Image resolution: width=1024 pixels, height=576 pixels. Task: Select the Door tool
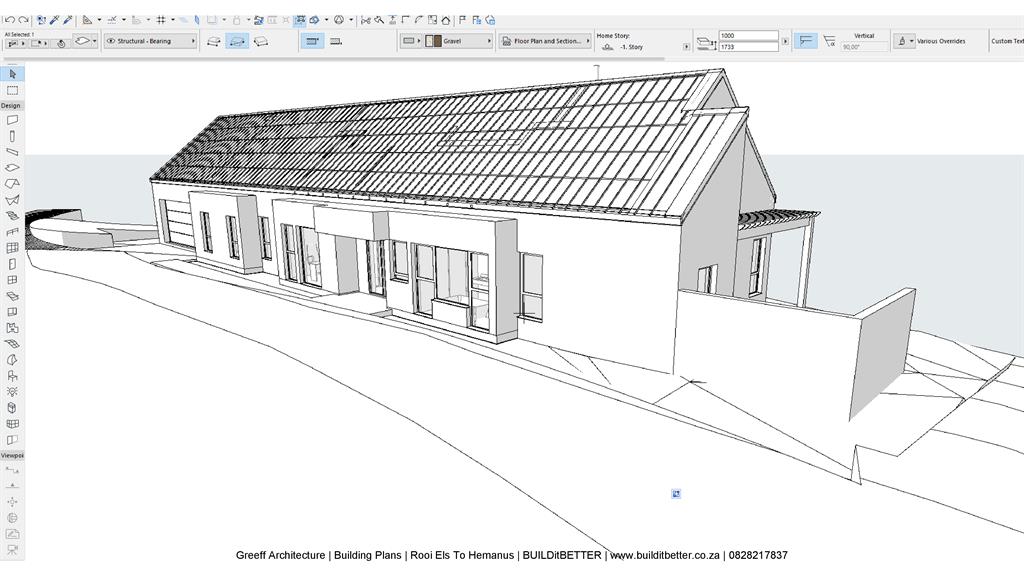(x=12, y=264)
